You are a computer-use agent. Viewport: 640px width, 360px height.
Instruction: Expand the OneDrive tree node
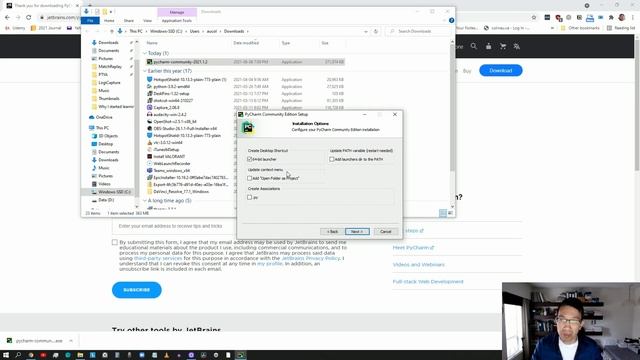(86, 117)
